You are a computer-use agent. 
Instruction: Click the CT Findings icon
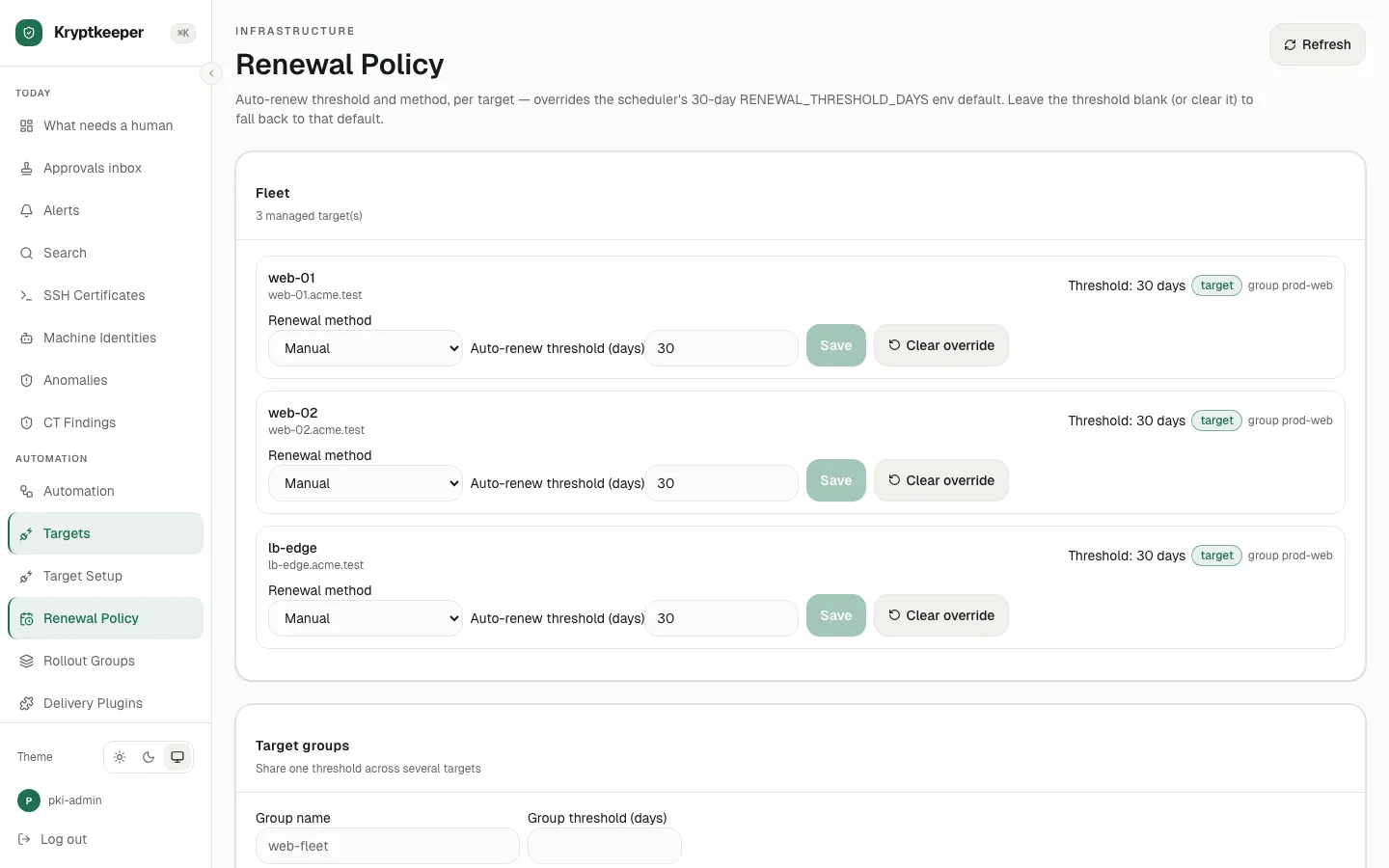coord(27,422)
